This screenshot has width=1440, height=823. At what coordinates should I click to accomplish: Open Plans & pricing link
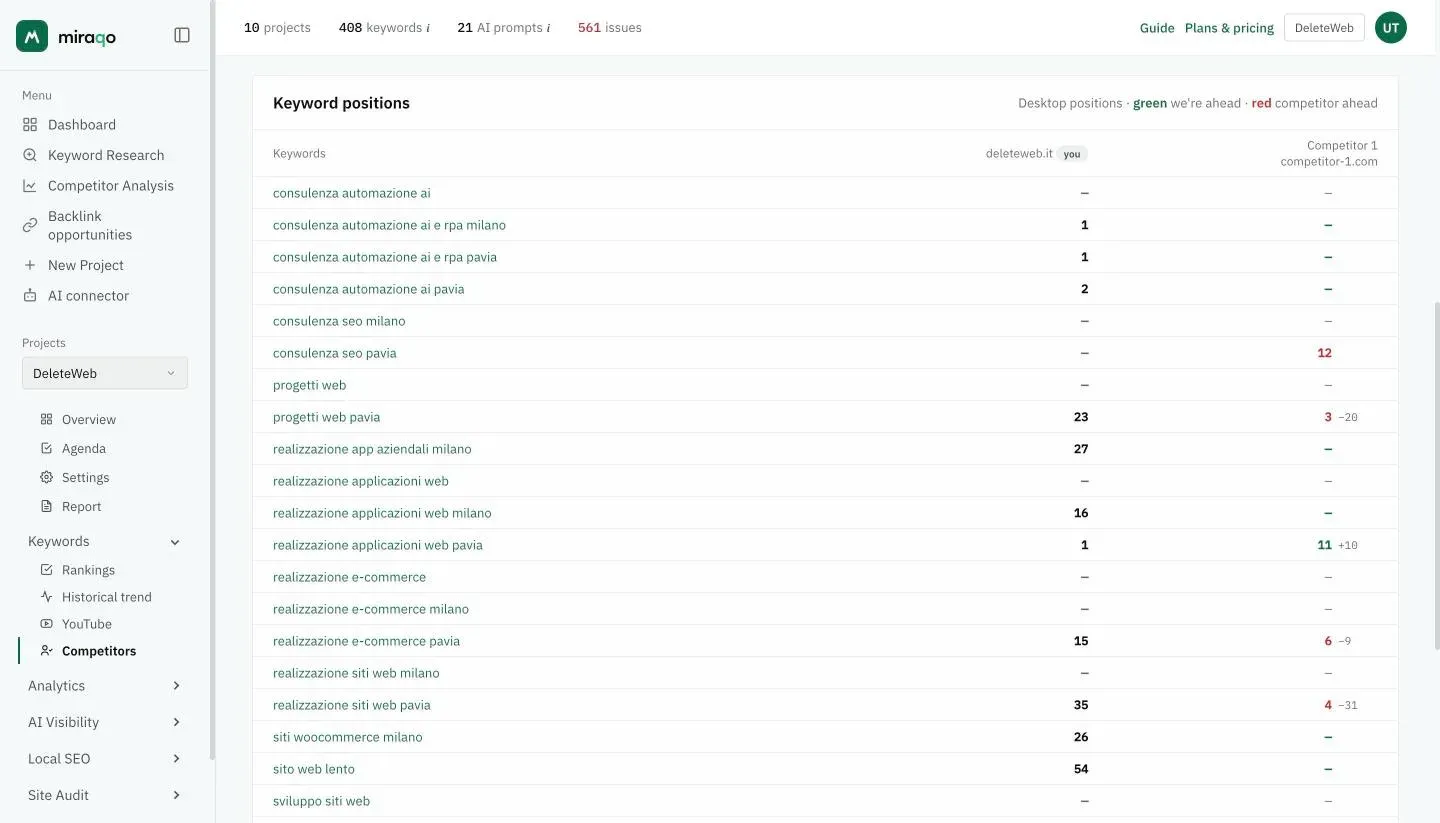tap(1229, 28)
